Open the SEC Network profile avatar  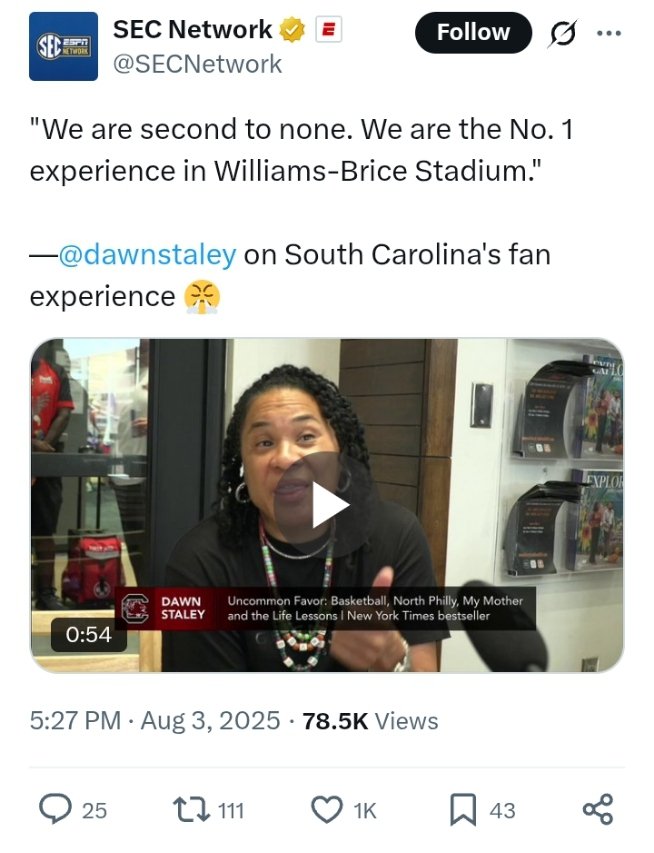coord(63,46)
